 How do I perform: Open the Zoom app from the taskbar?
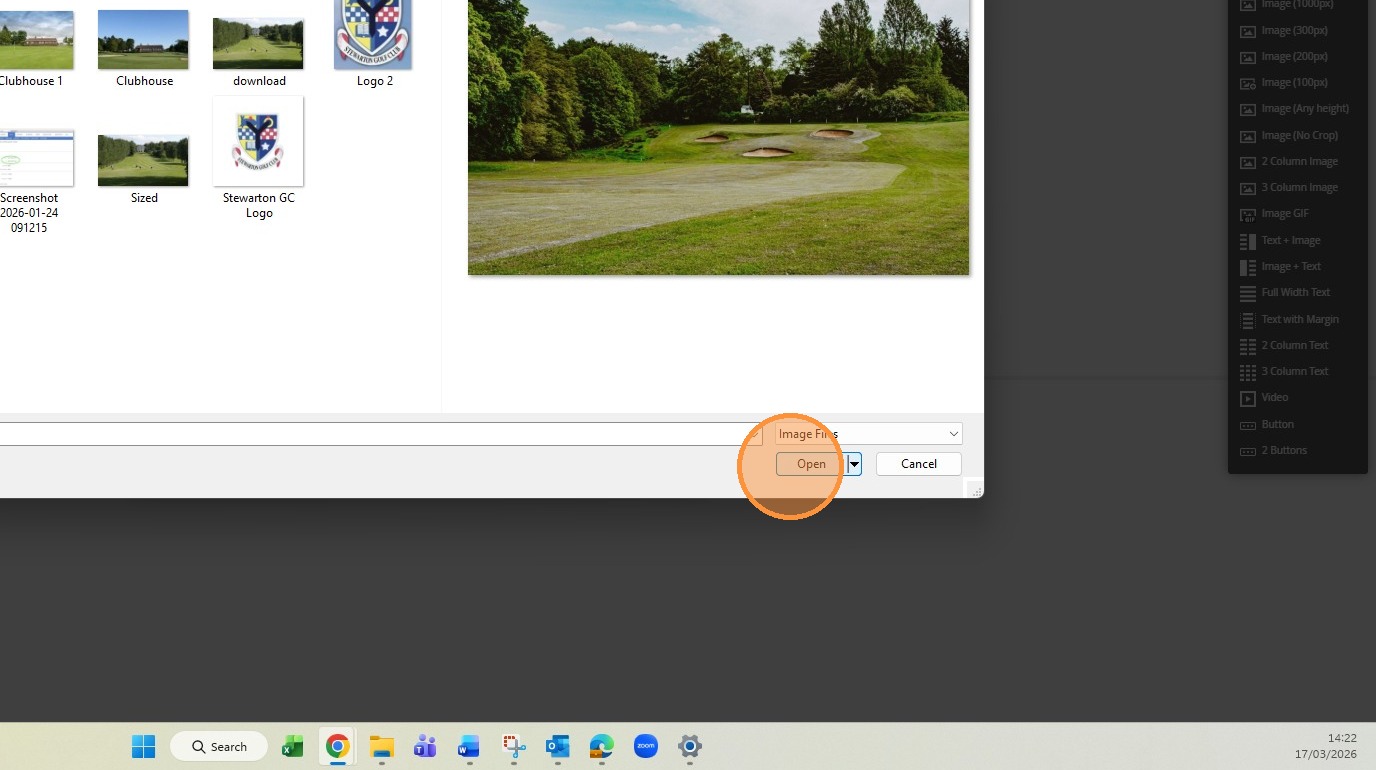[646, 746]
